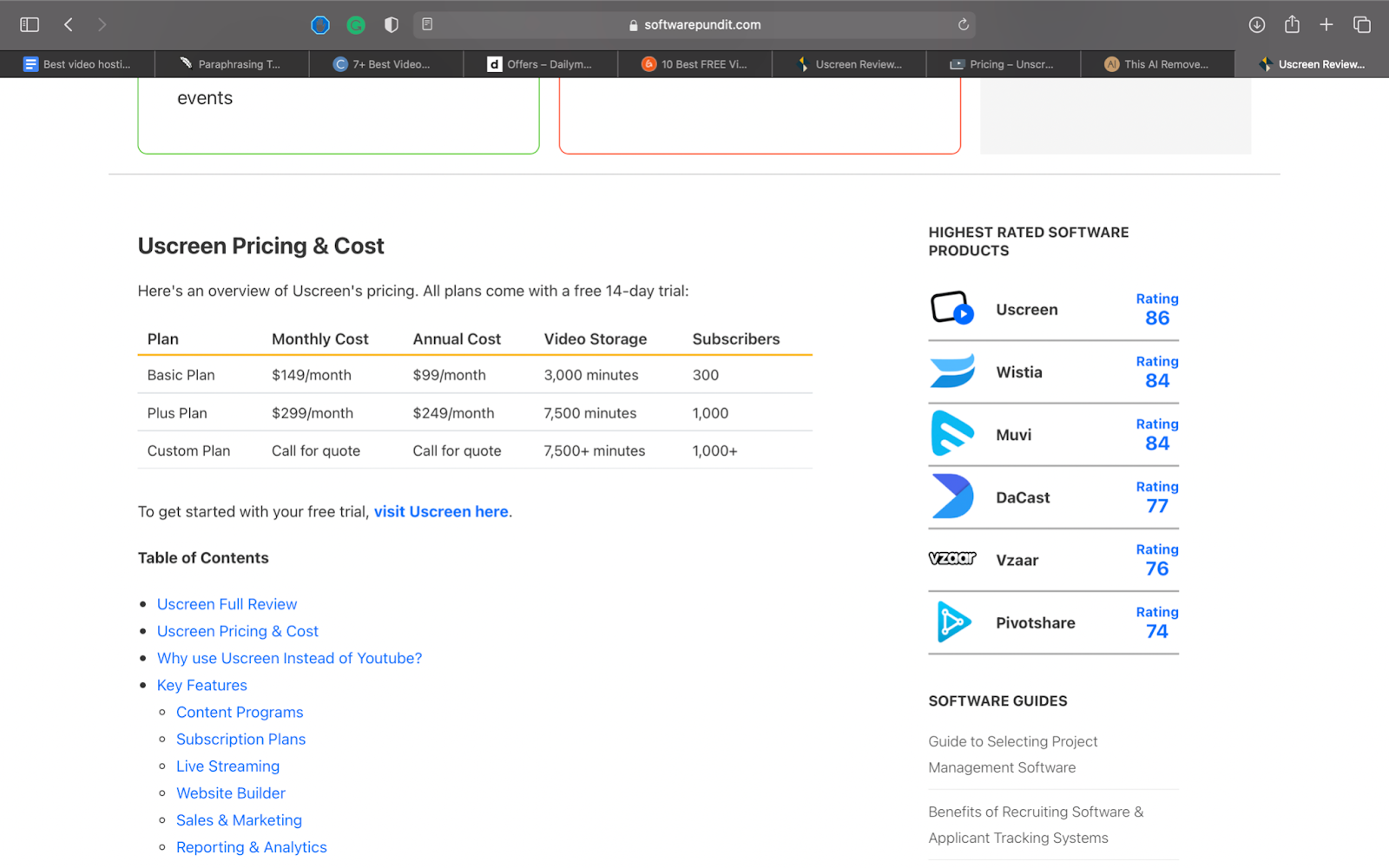Open Content Programs link

tap(240, 712)
